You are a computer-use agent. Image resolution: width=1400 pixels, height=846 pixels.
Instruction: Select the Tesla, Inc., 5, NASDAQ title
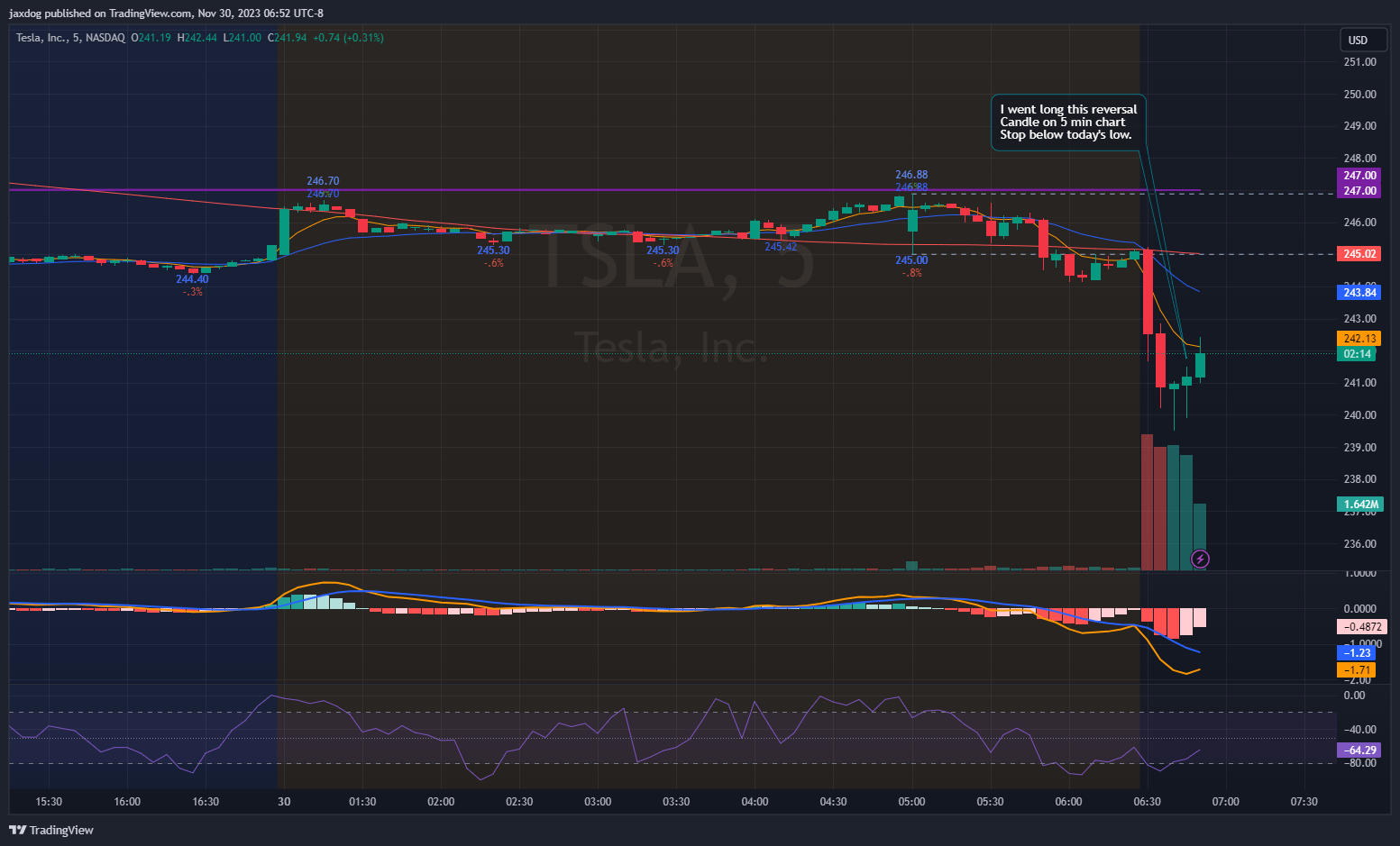70,38
